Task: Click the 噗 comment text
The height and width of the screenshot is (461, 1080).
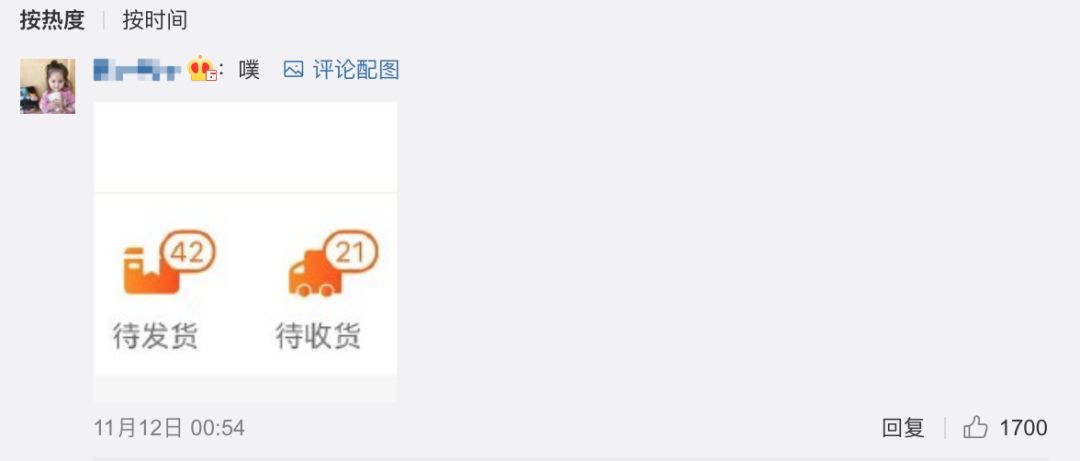Action: click(249, 70)
